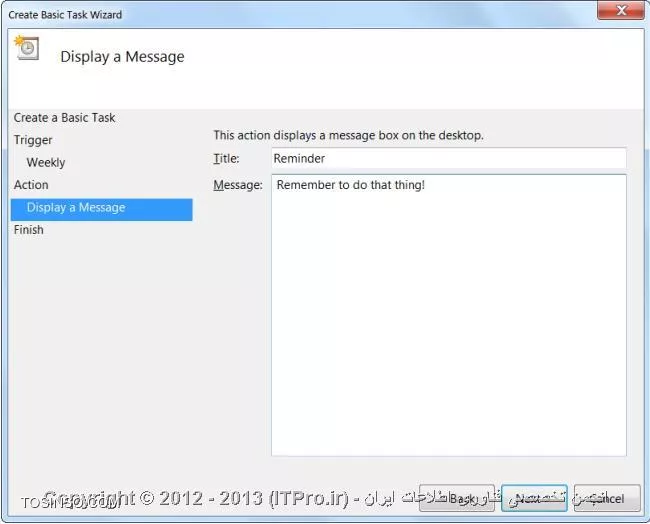Click the Cancel button

point(607,498)
